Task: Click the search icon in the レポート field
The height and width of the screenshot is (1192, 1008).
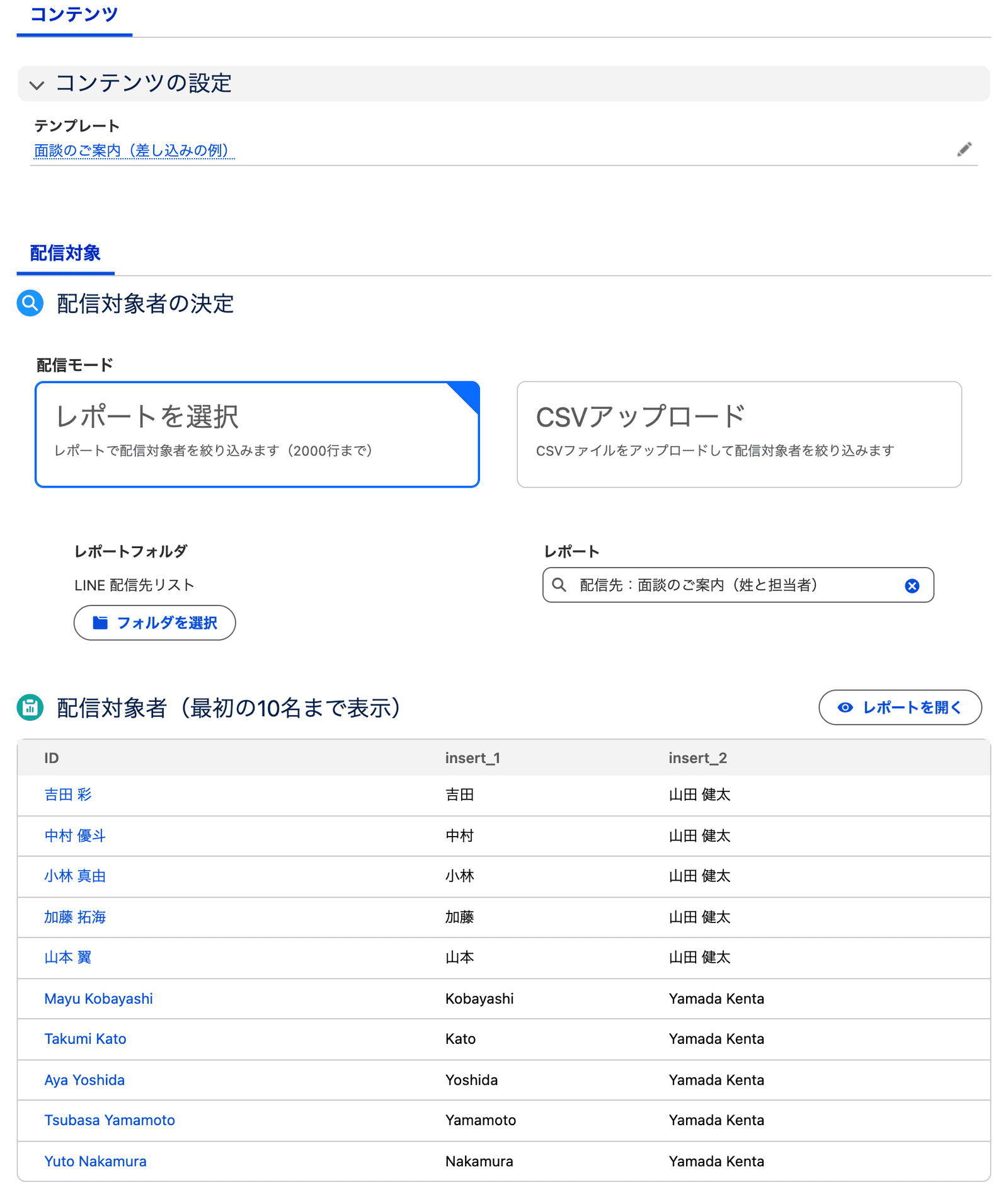Action: click(x=559, y=585)
